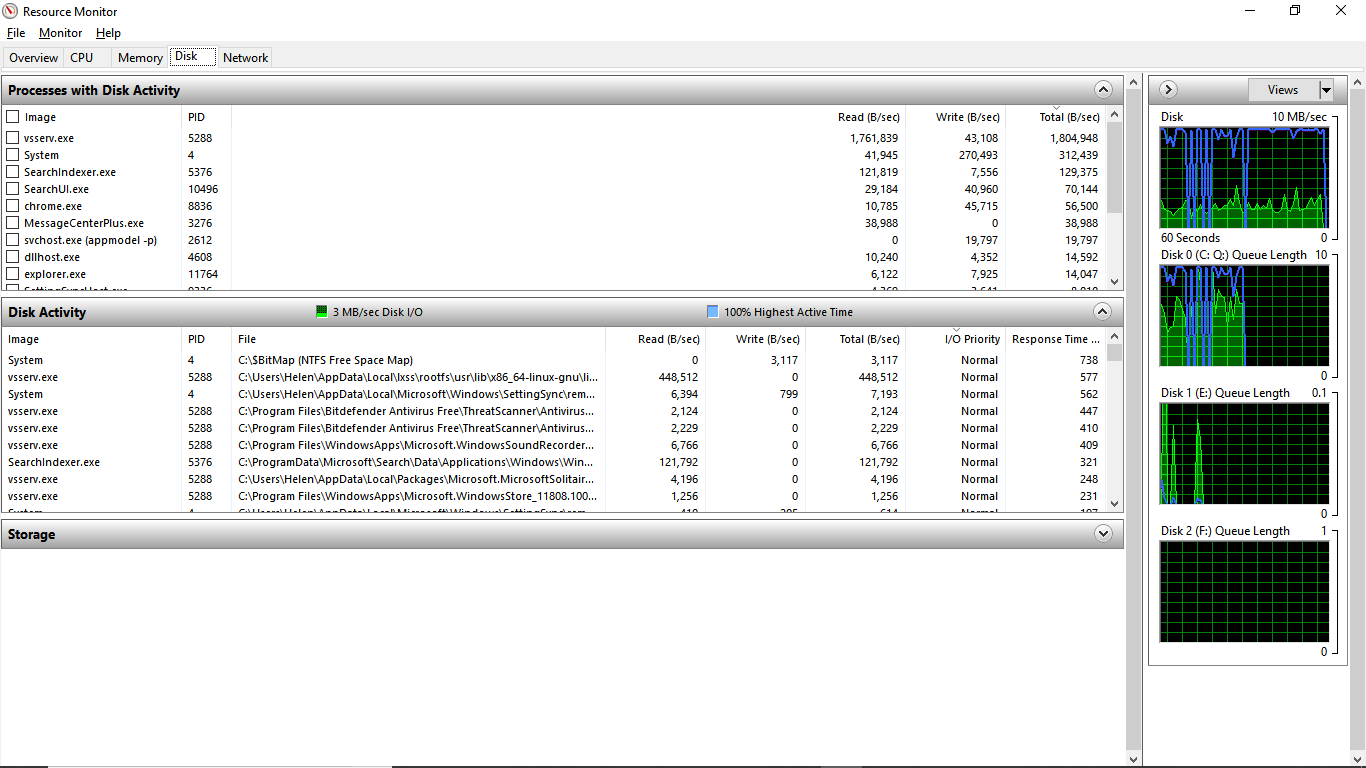Click the Resource Monitor app icon in title bar
Screen dimensions: 1366x768
click(x=10, y=11)
